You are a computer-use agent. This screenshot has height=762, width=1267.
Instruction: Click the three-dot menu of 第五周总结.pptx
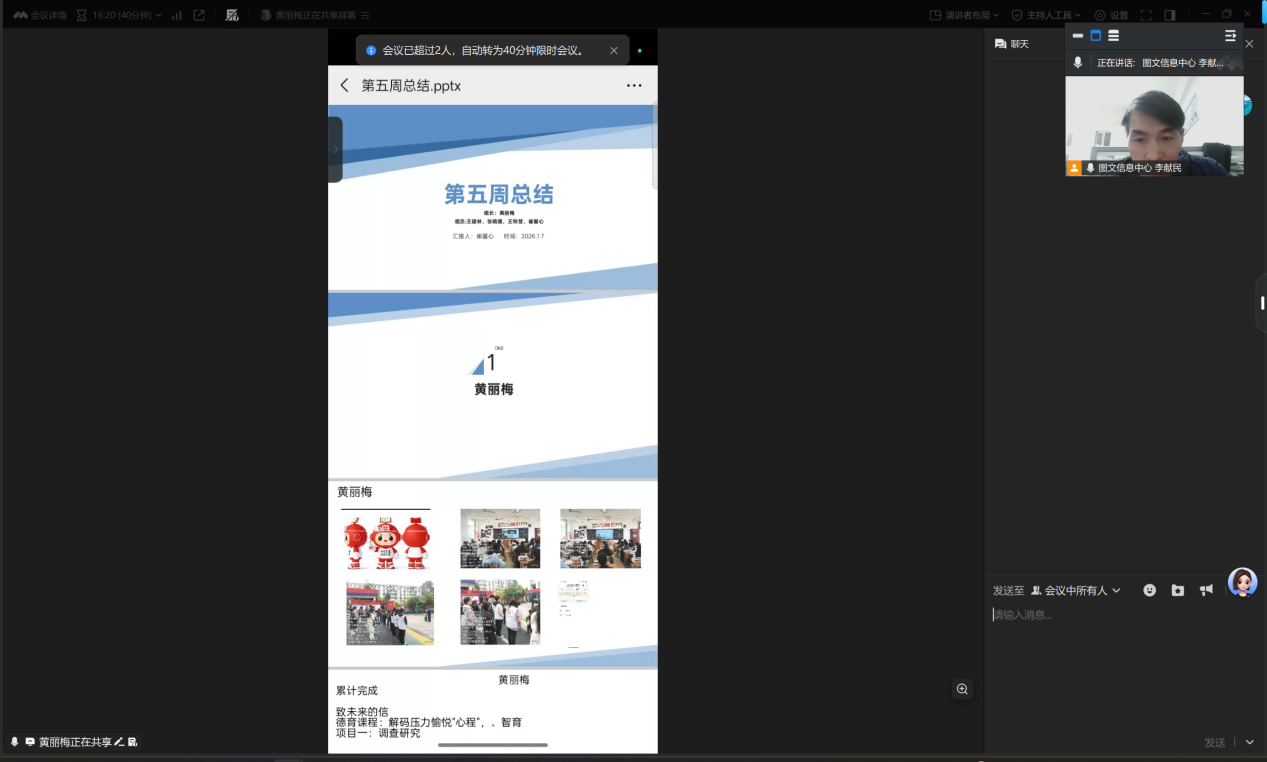tap(634, 86)
